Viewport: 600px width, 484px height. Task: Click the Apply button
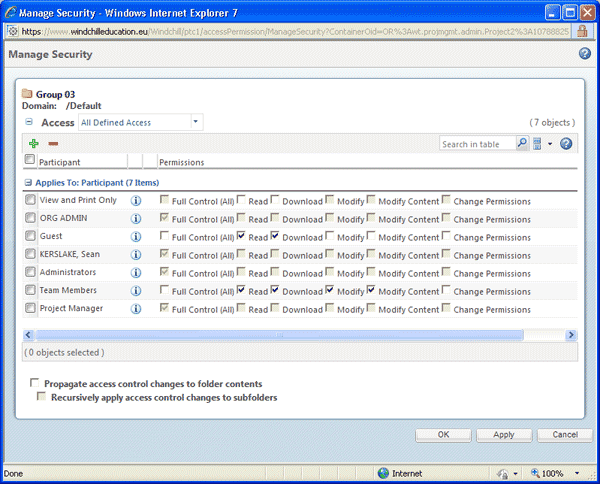point(504,435)
